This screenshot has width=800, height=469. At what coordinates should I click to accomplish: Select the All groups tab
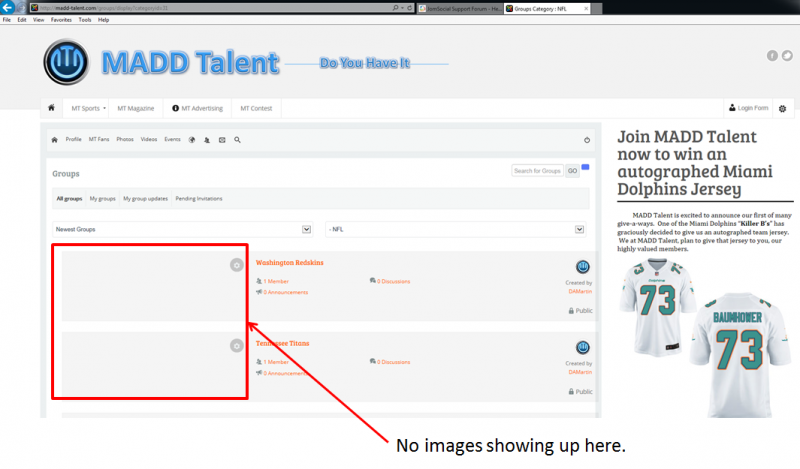(x=69, y=199)
